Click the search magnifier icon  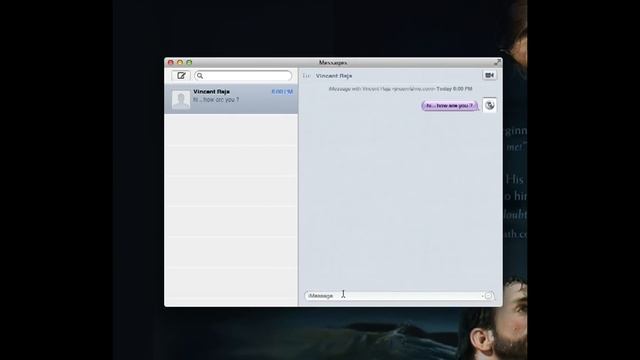200,76
